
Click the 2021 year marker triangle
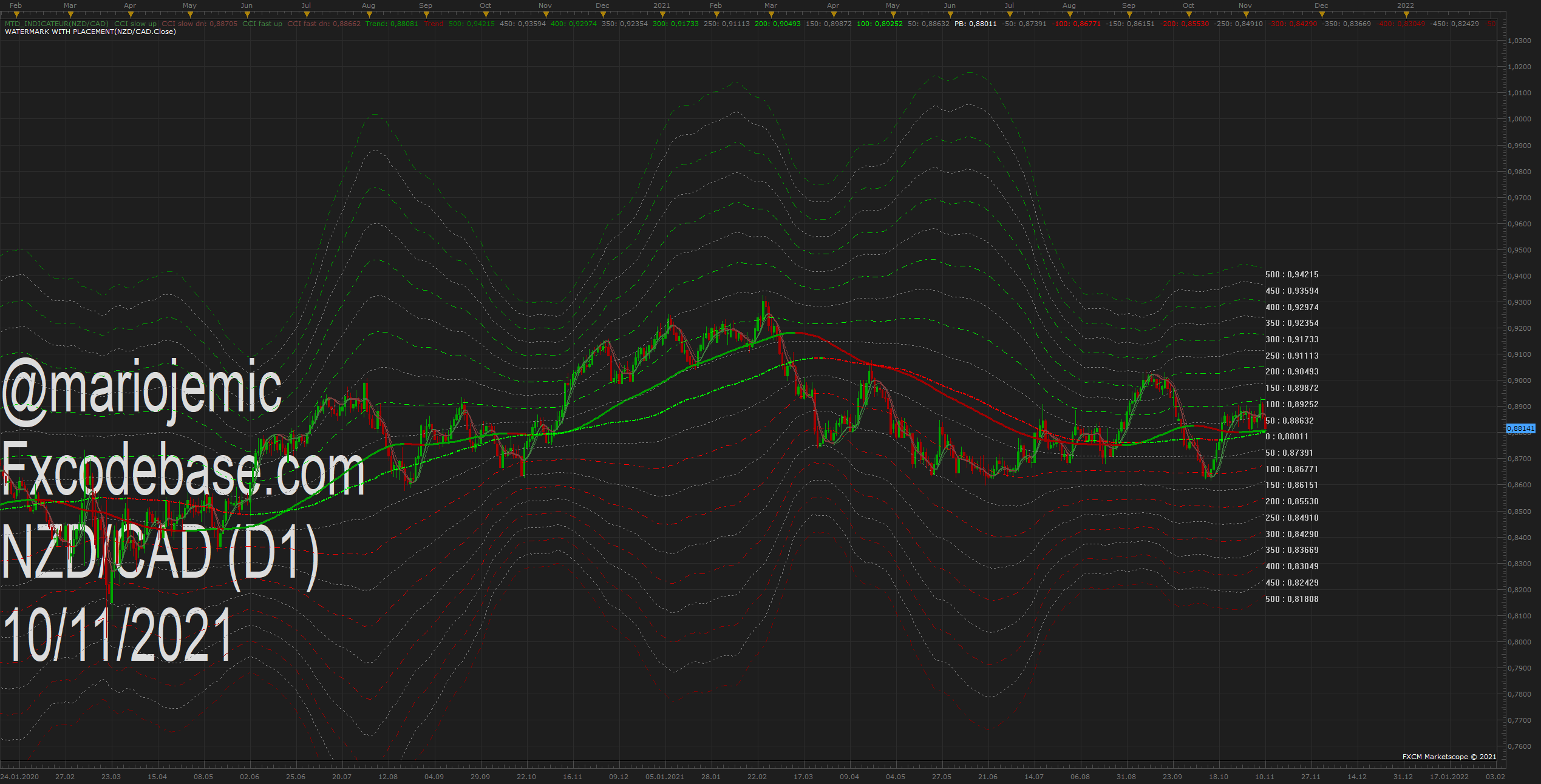click(x=663, y=15)
